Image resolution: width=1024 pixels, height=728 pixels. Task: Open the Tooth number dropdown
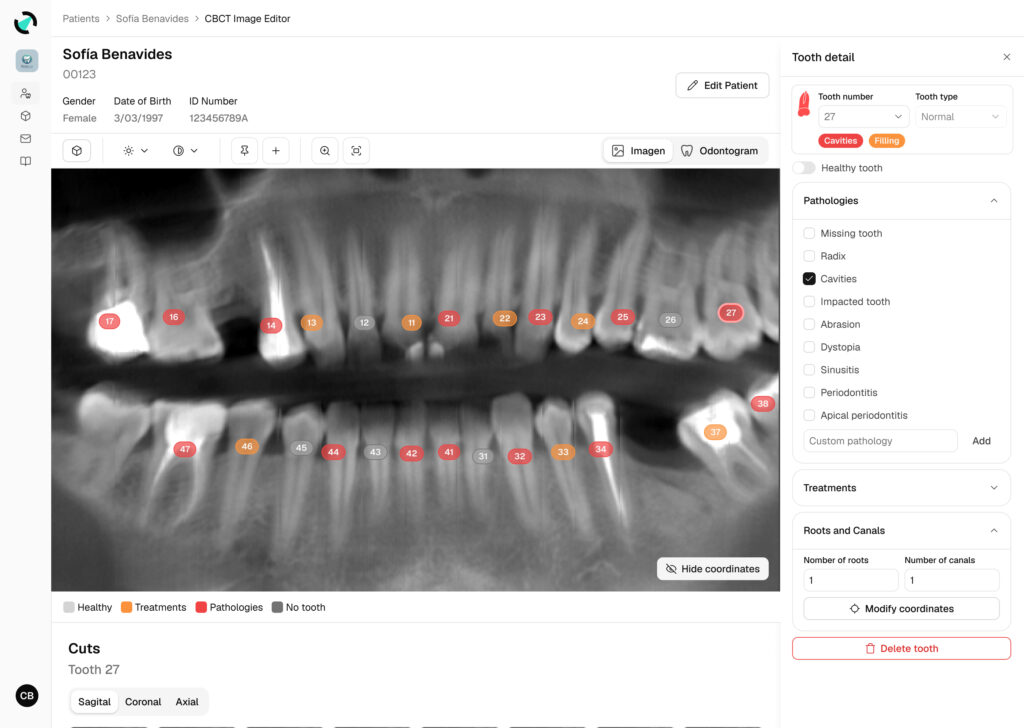pos(864,116)
